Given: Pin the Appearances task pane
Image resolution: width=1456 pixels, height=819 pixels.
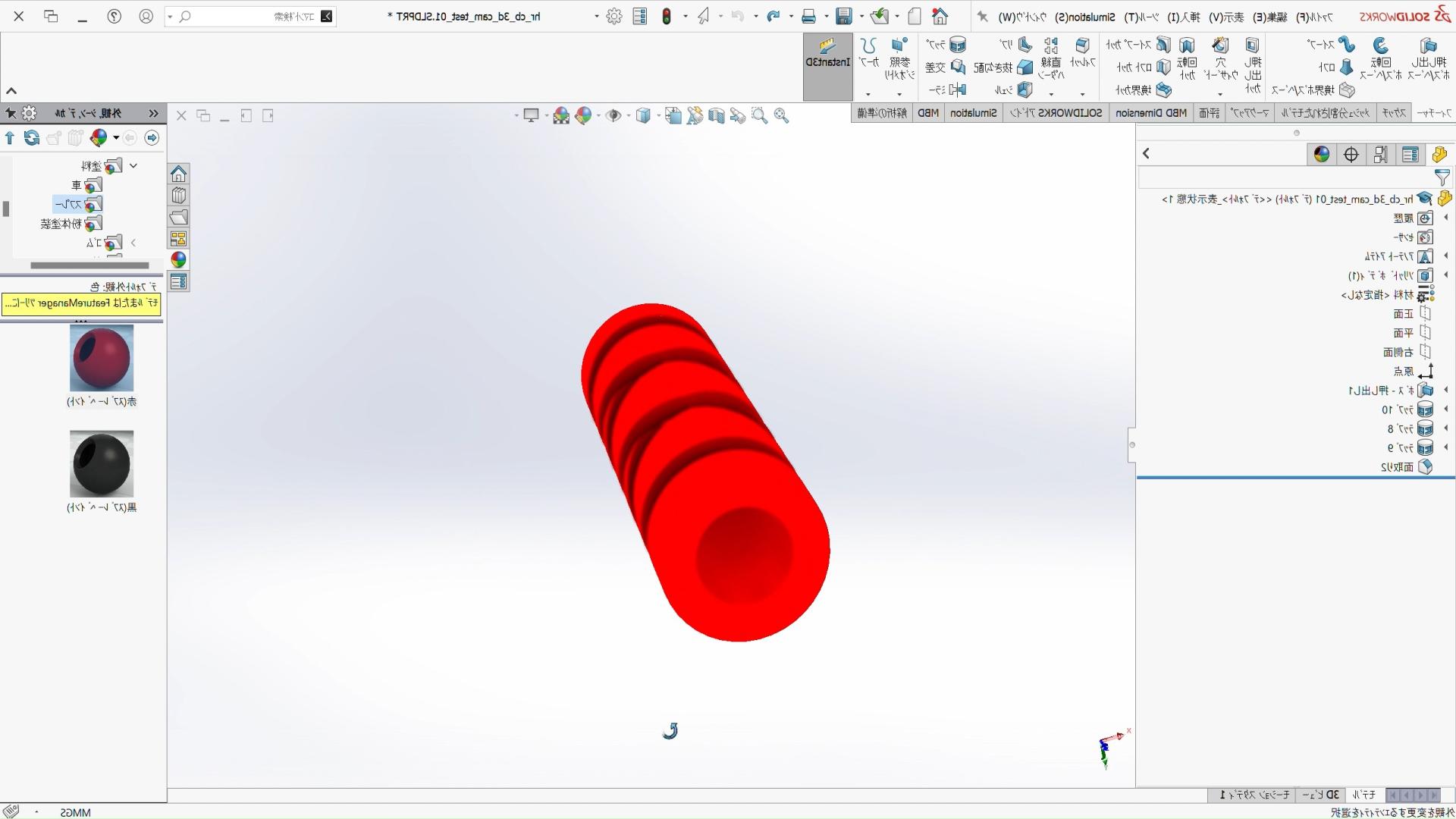Looking at the screenshot, I should point(11,114).
